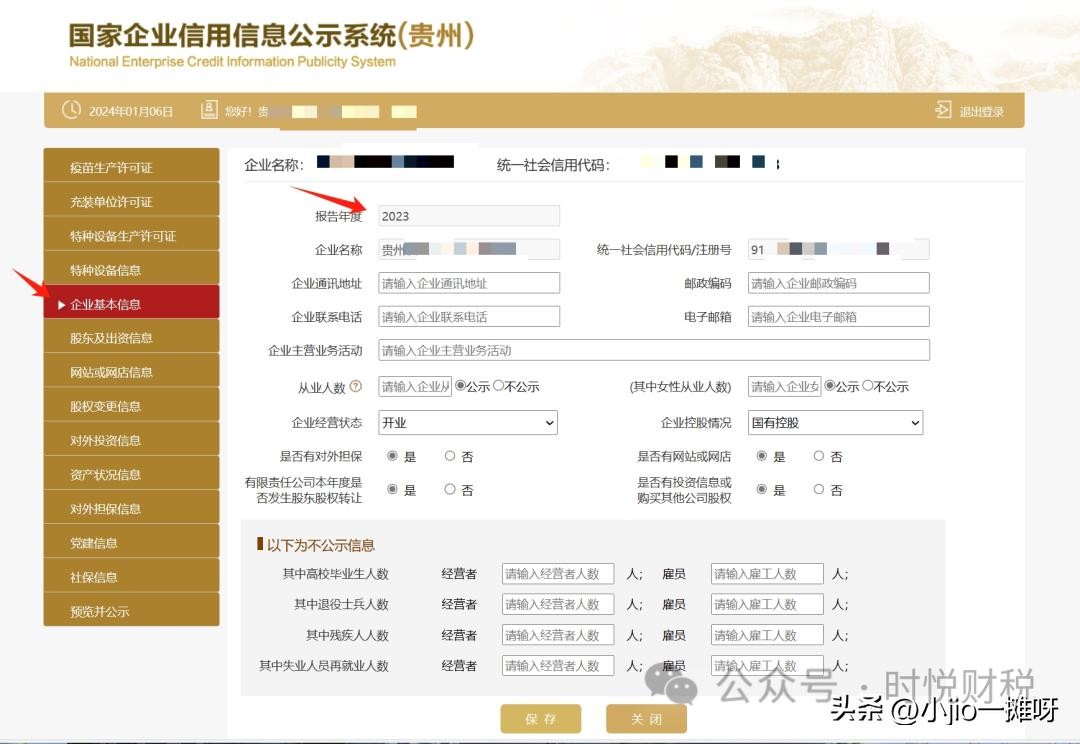The image size is (1080, 744).
Task: Select 否 for 是否有网站或网店
Action: [x=819, y=456]
